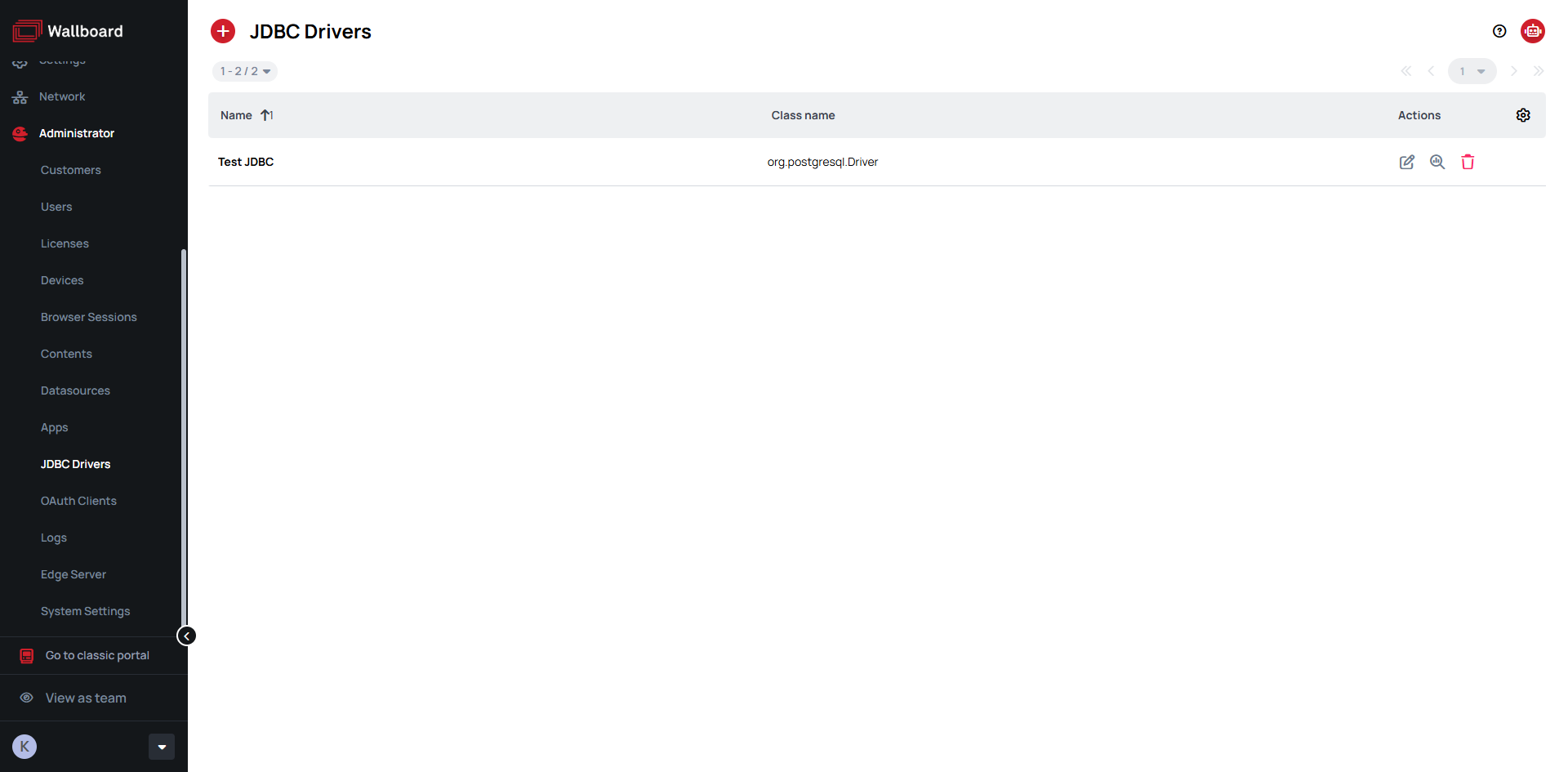Open the page number 1 dropdown

point(1472,71)
